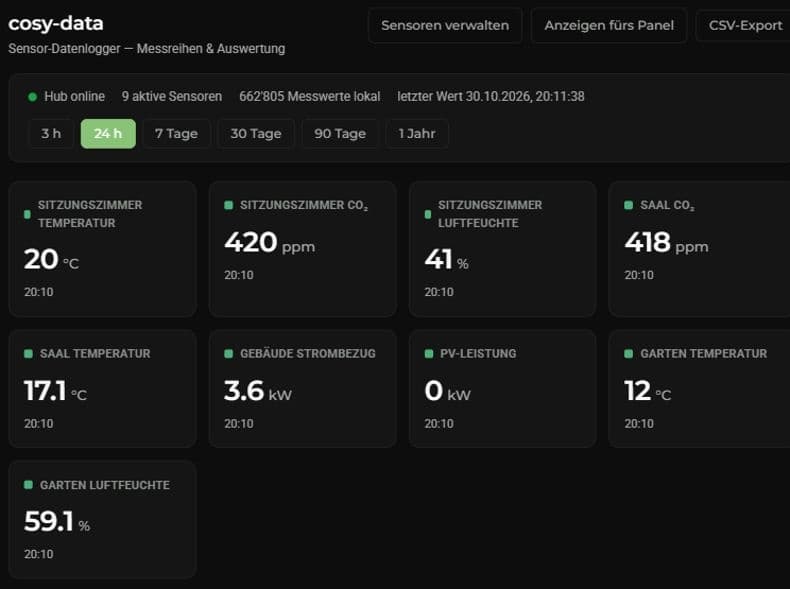This screenshot has height=589, width=790.
Task: Click the 'letzter Wert 30.10.2026, 20:11:38' timestamp
Action: [x=491, y=97]
